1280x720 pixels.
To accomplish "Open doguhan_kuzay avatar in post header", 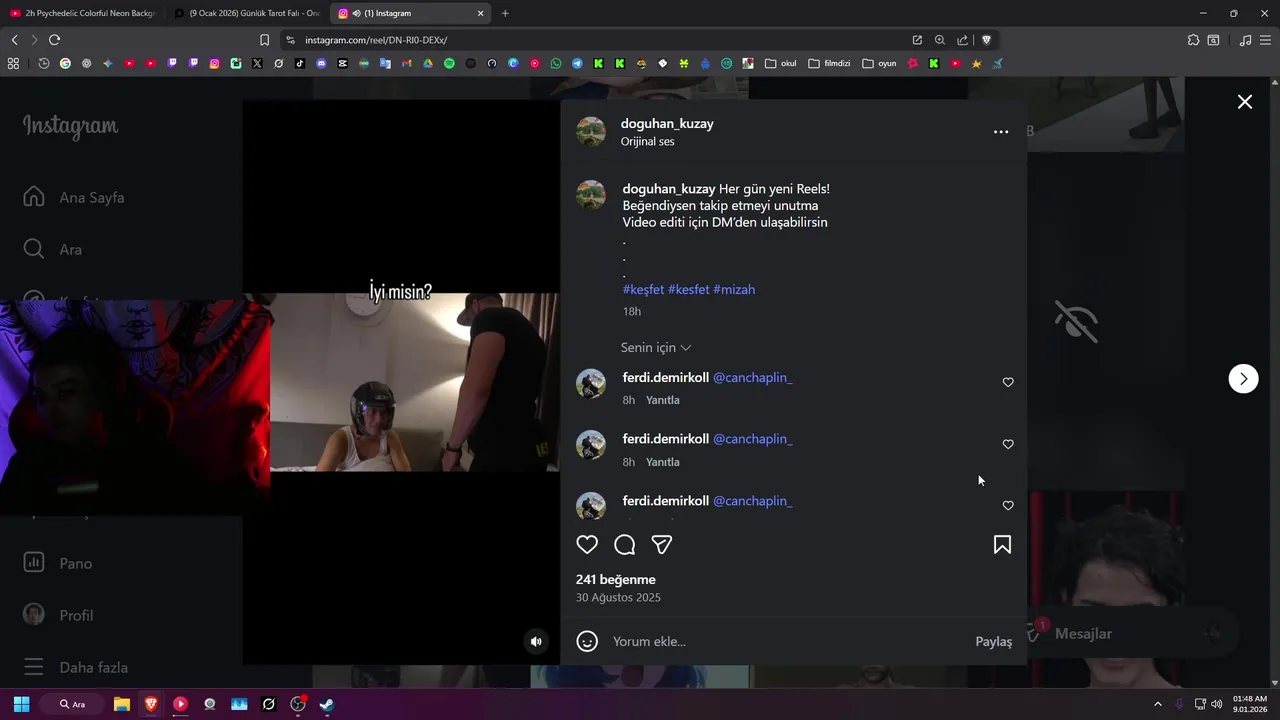I will point(591,132).
